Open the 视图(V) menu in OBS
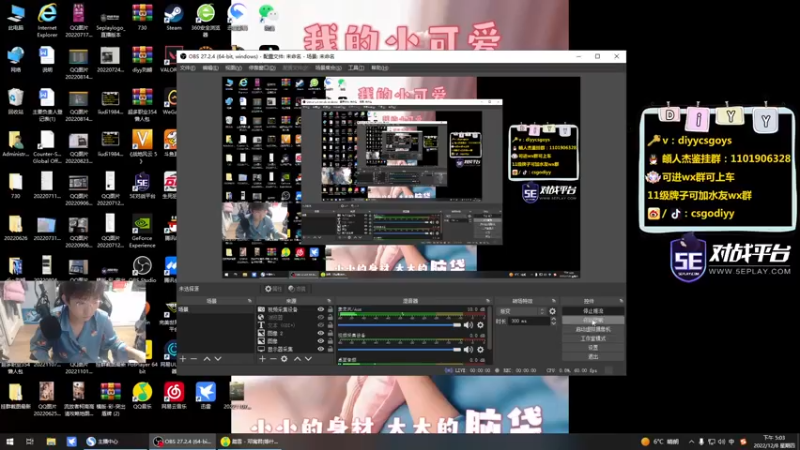Screen dimensions: 800x450 tap(233, 68)
